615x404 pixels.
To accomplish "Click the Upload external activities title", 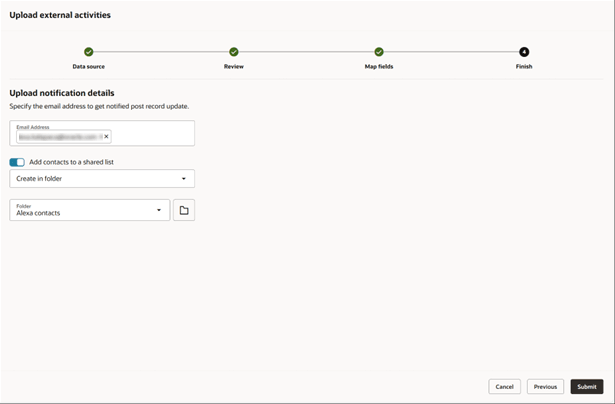I will [x=60, y=15].
